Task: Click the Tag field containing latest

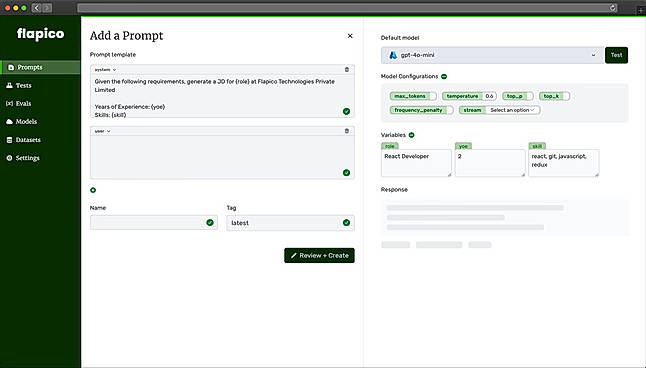Action: (290, 223)
